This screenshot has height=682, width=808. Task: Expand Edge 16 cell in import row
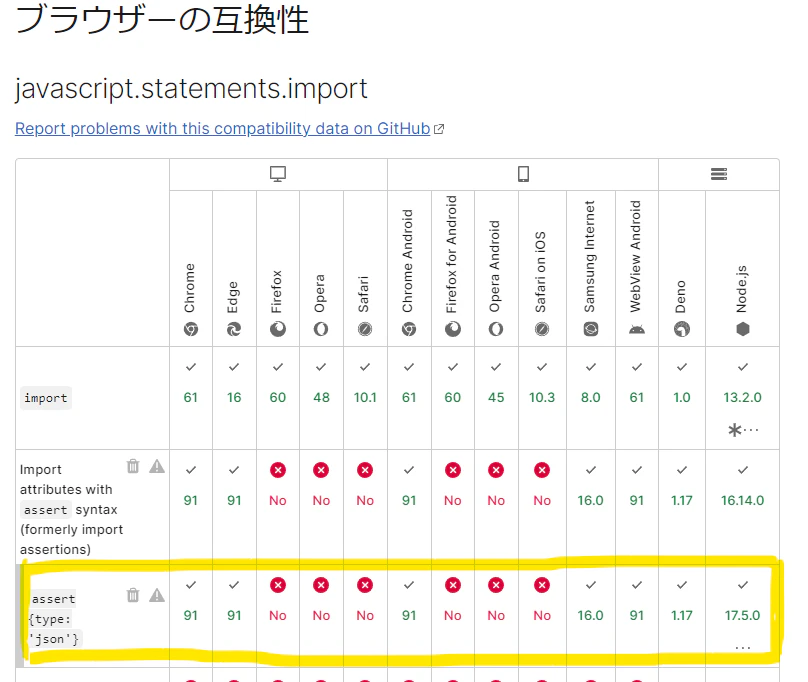point(234,397)
